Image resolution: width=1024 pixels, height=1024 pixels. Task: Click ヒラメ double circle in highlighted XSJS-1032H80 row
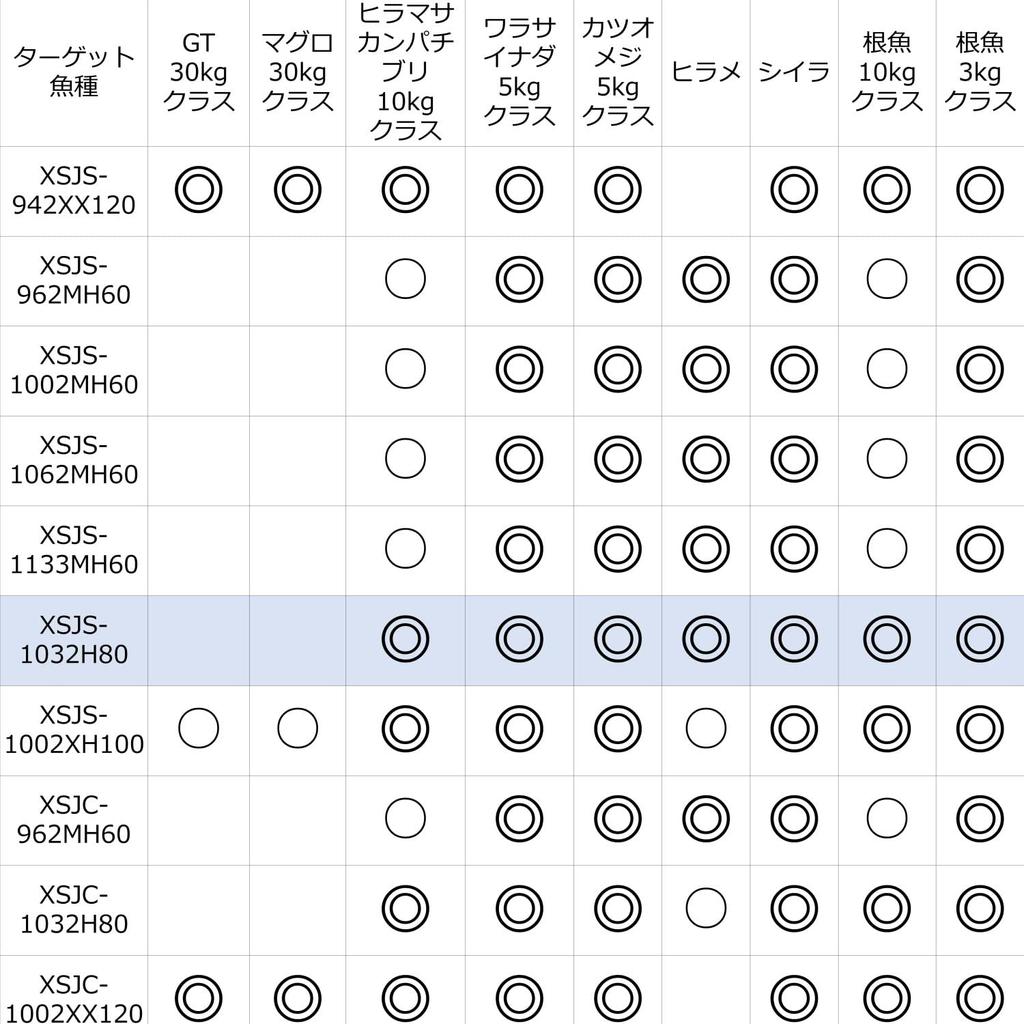click(x=705, y=640)
